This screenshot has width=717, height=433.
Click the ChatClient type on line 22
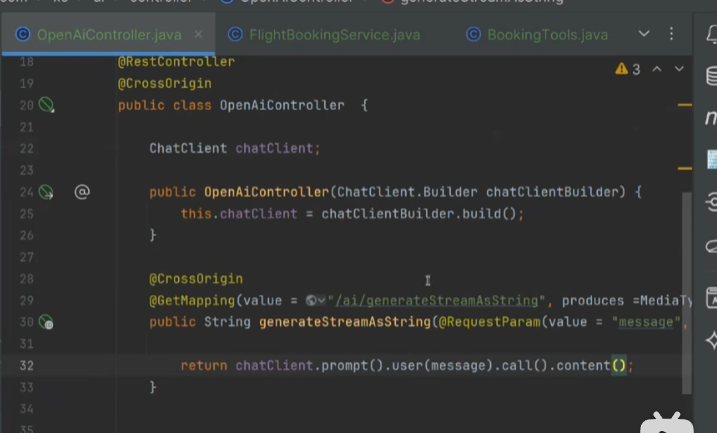[x=188, y=149]
